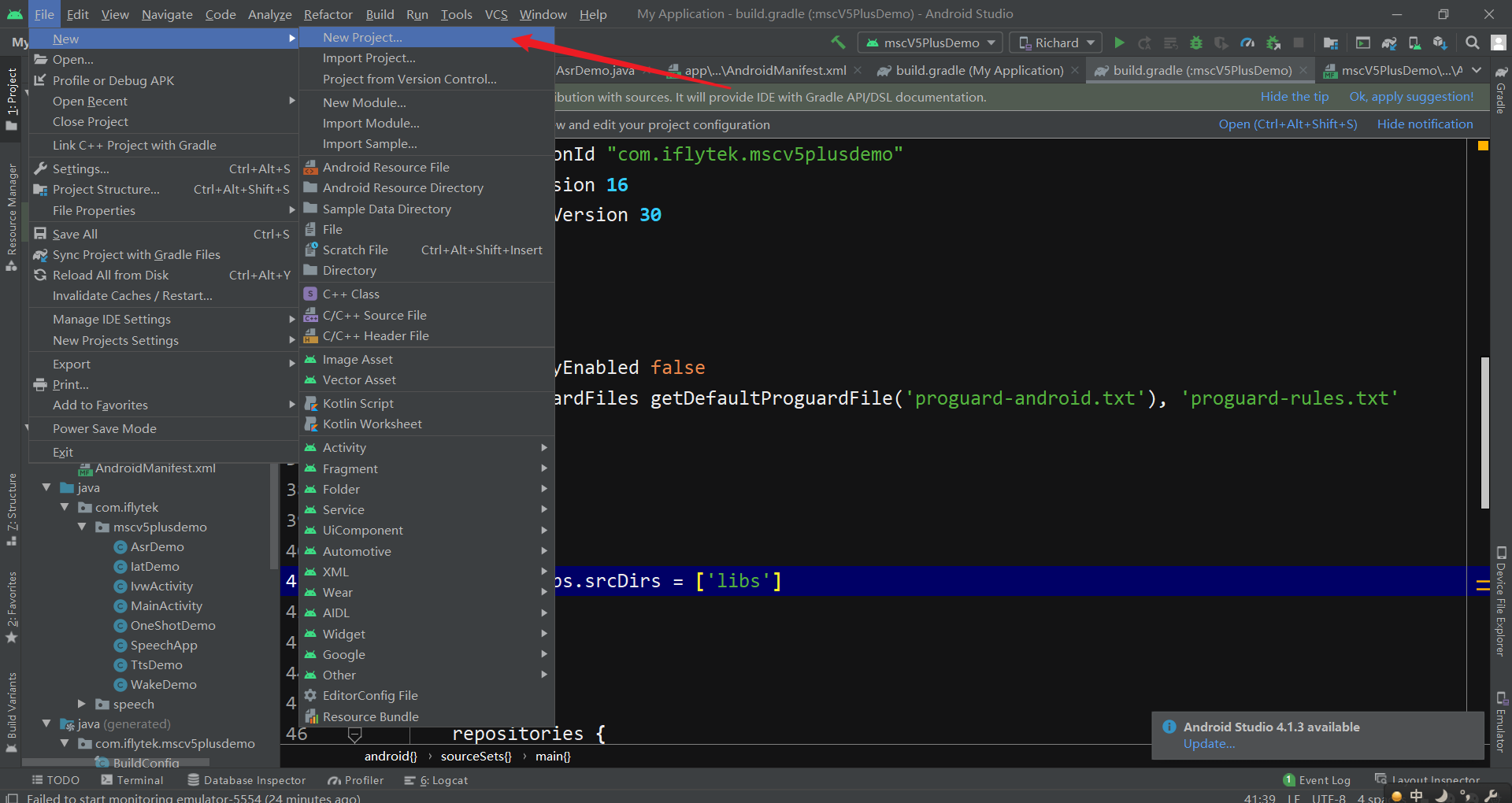Open the Profiler tool window
This screenshot has height=803, width=1512.
[x=356, y=780]
